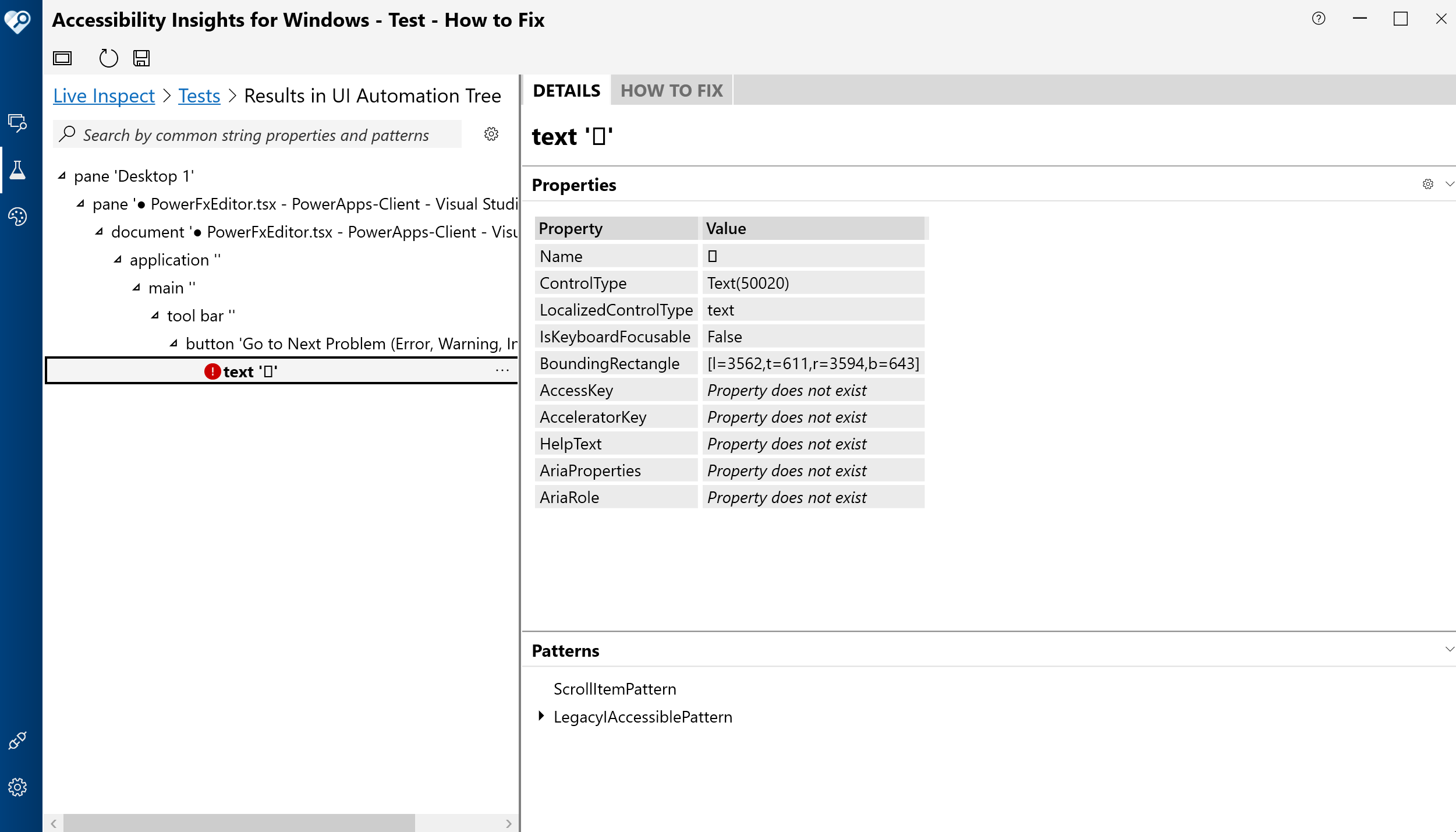
Task: Select the Live Inspect monitor icon in sidebar
Action: coord(17,123)
